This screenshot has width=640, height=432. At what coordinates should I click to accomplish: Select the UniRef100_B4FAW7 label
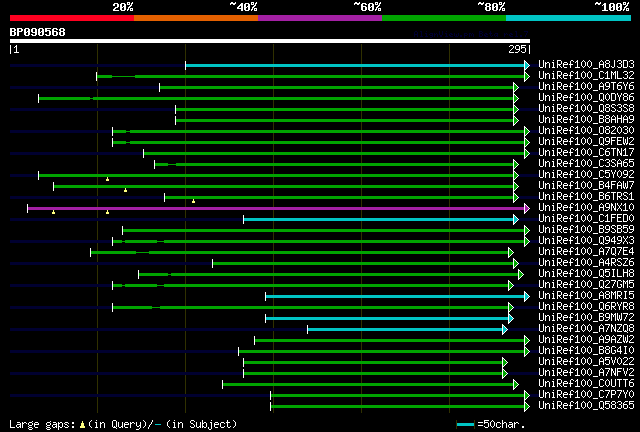coord(586,186)
